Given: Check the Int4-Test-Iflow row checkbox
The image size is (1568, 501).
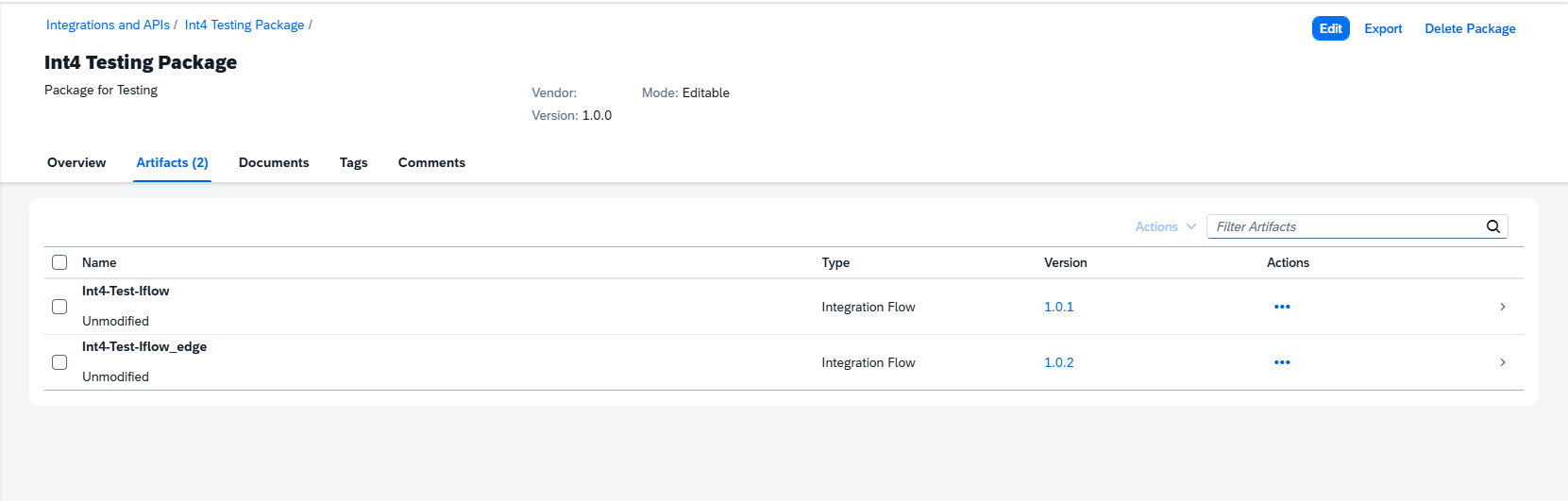Looking at the screenshot, I should point(59,307).
